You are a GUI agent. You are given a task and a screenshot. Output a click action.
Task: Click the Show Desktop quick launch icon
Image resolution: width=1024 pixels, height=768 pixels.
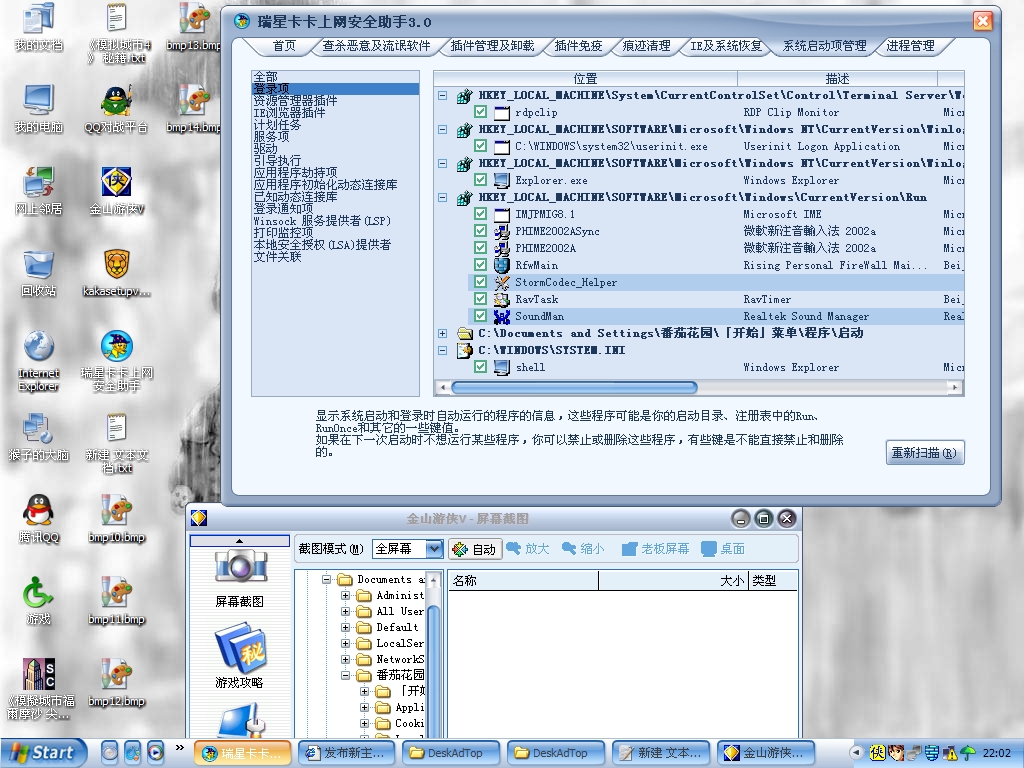[110, 753]
